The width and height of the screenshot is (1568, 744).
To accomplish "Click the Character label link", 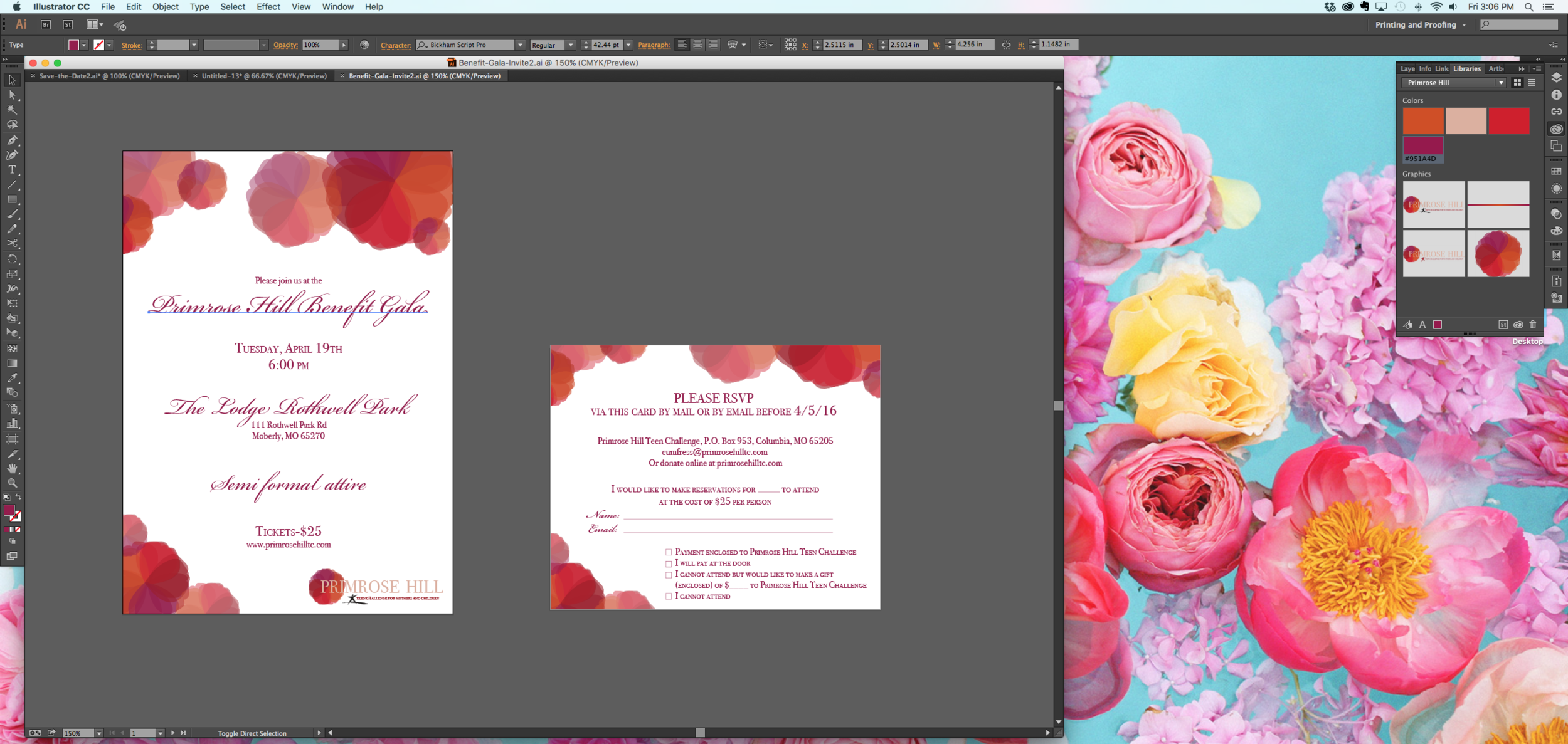I will (396, 45).
